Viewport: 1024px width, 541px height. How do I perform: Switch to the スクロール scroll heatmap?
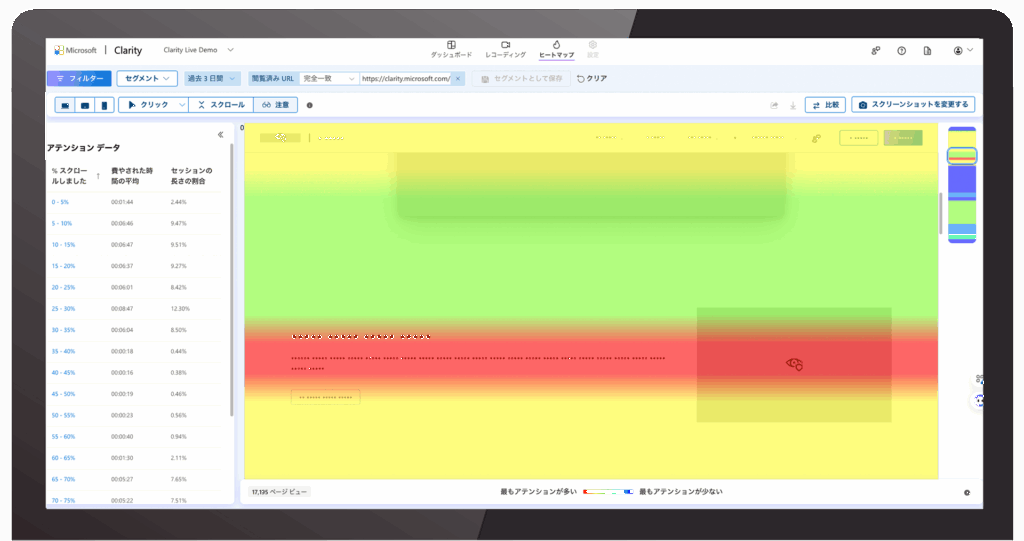click(221, 105)
